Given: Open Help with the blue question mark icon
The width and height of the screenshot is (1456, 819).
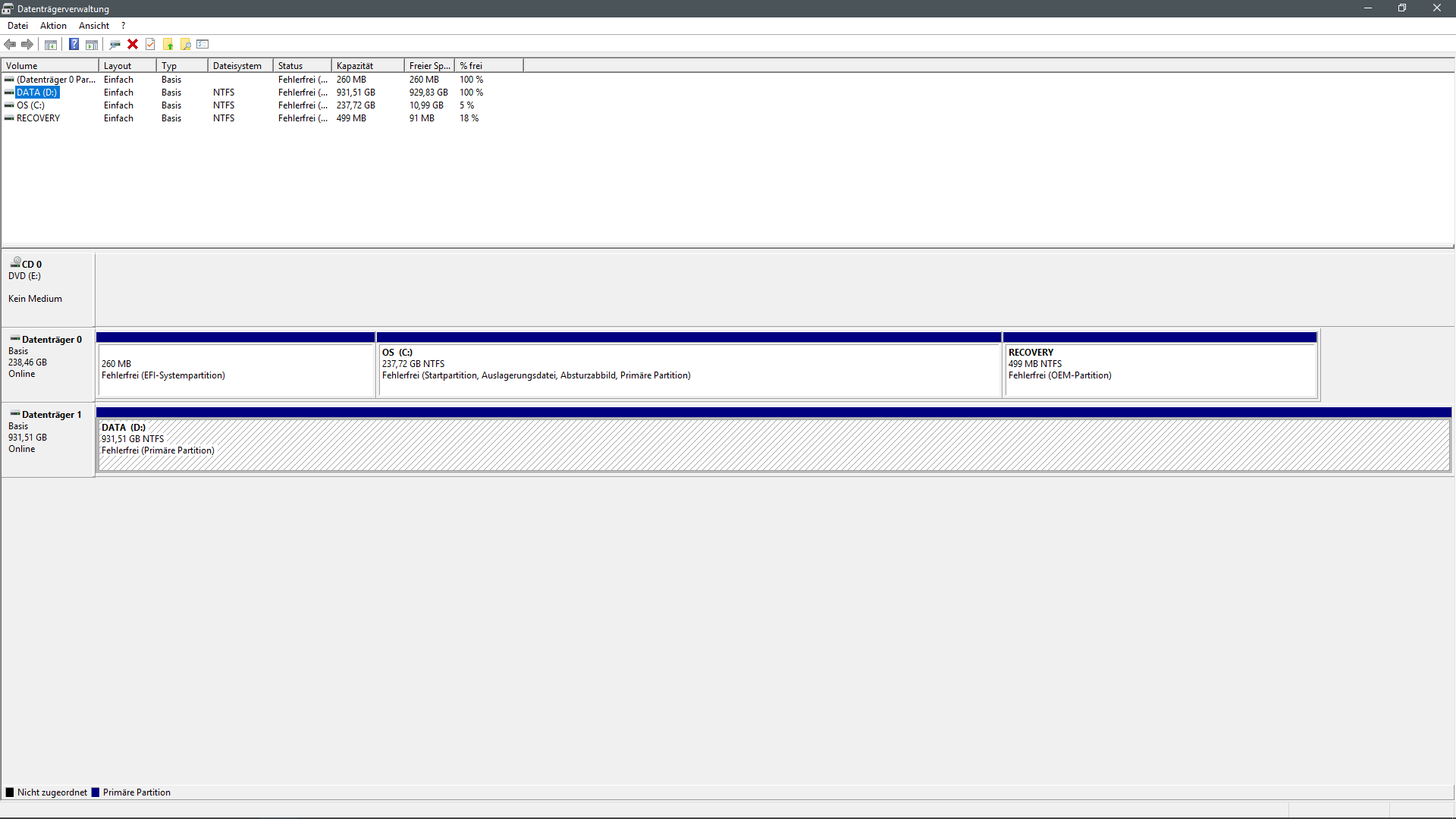Looking at the screenshot, I should [x=74, y=44].
